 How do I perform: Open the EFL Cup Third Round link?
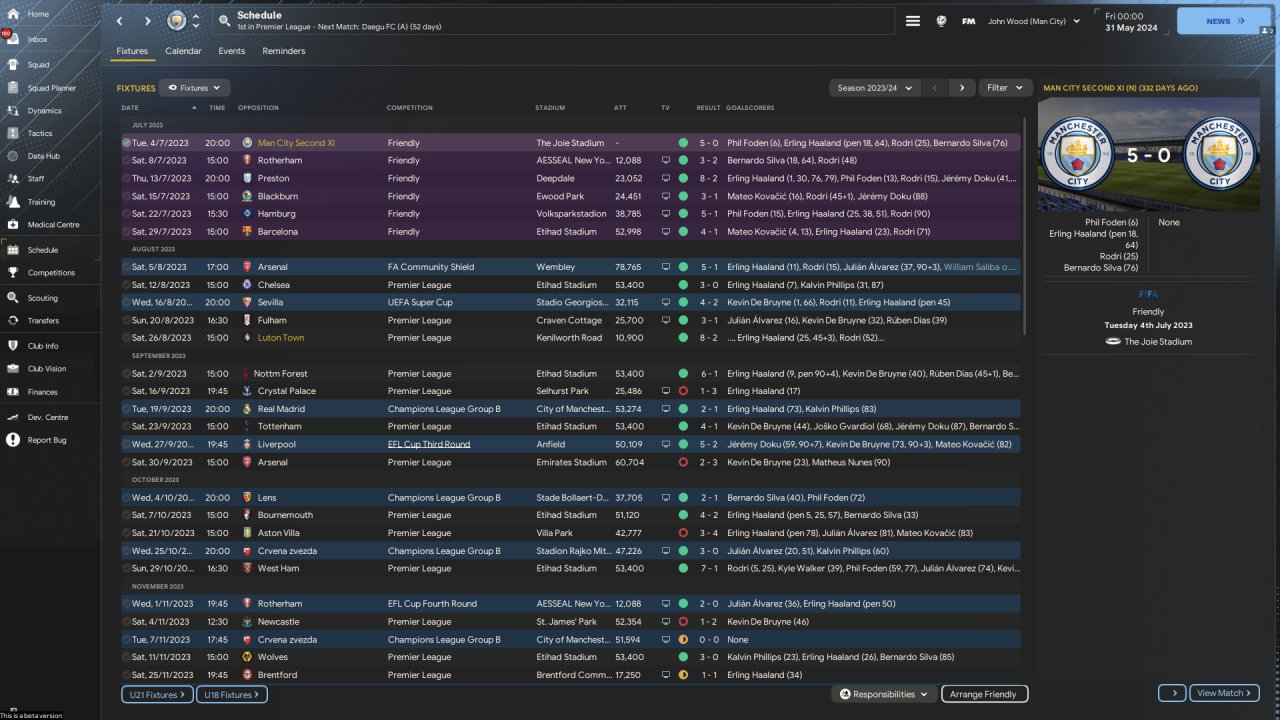pos(429,444)
